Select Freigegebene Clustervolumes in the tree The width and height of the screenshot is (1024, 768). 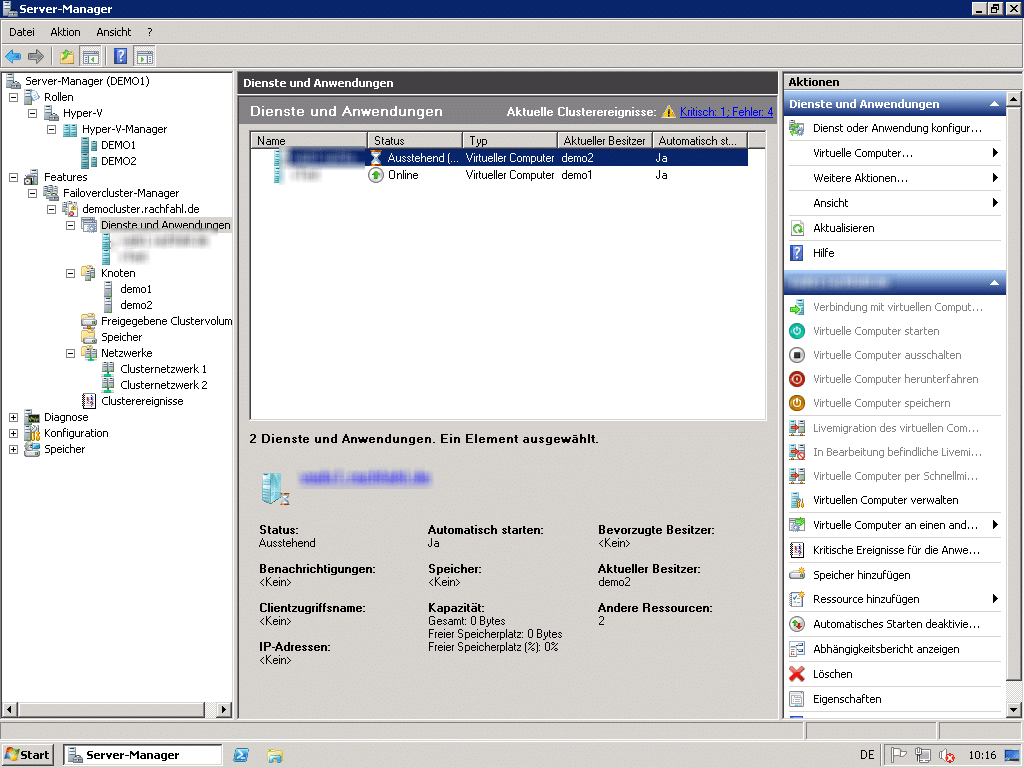[x=167, y=321]
